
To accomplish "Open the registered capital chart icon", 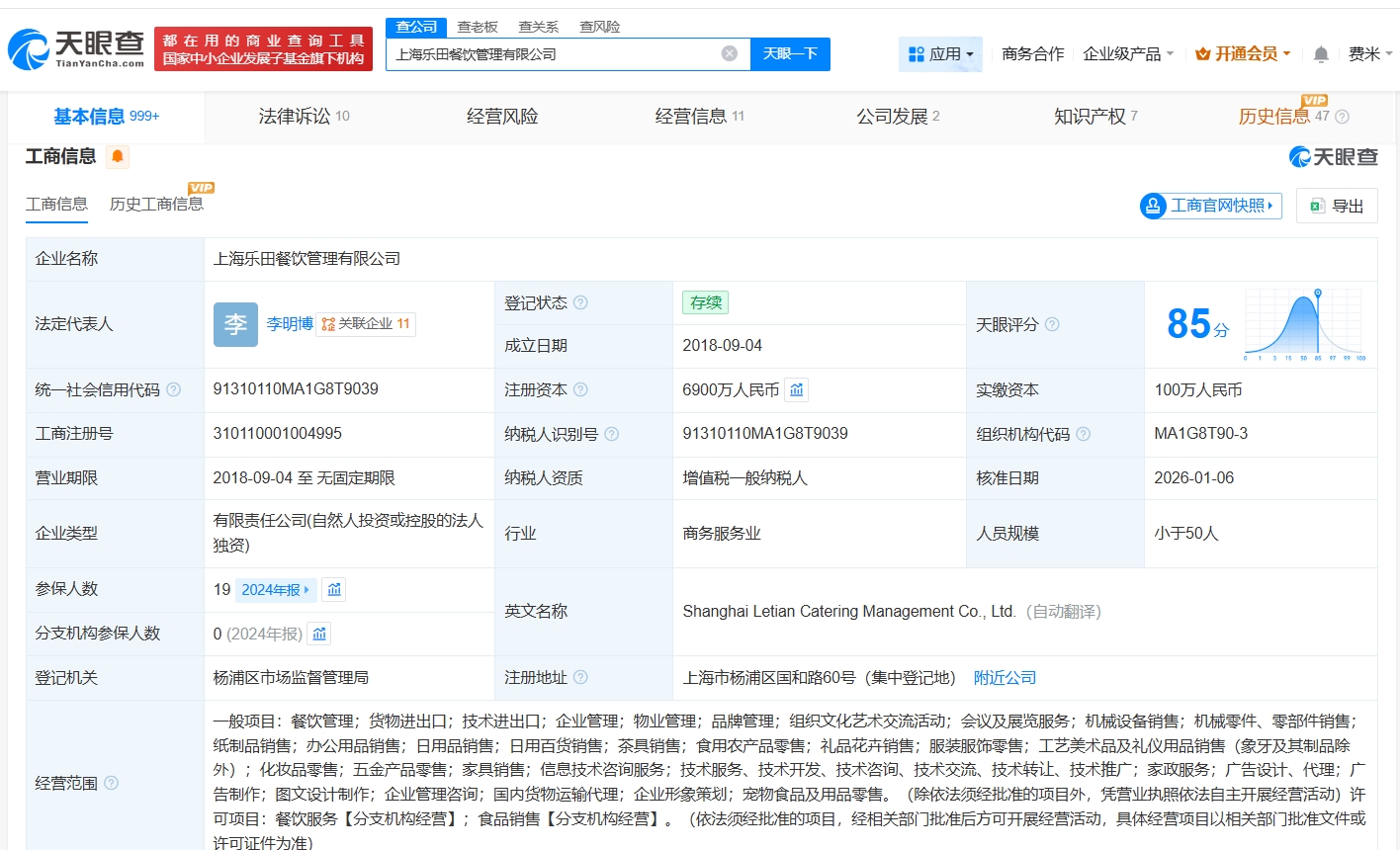I will coord(797,389).
